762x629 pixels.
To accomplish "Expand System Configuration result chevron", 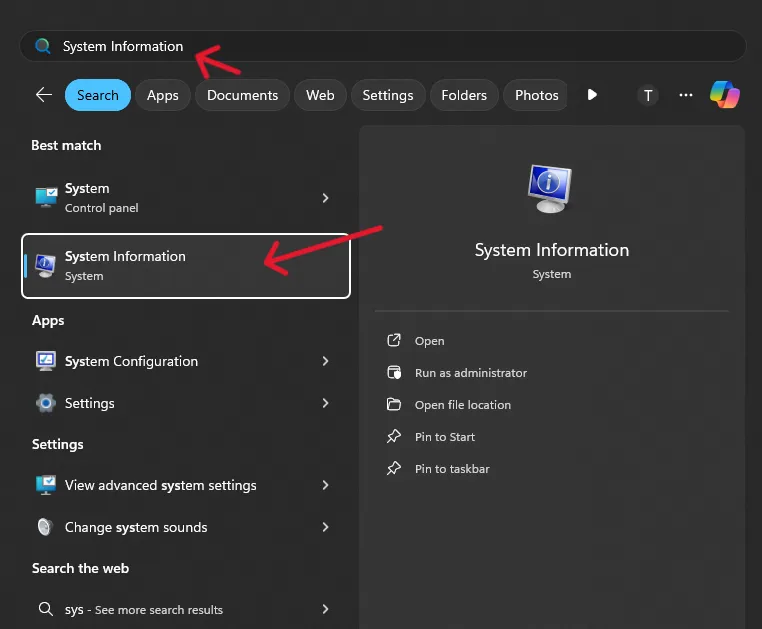I will point(325,361).
